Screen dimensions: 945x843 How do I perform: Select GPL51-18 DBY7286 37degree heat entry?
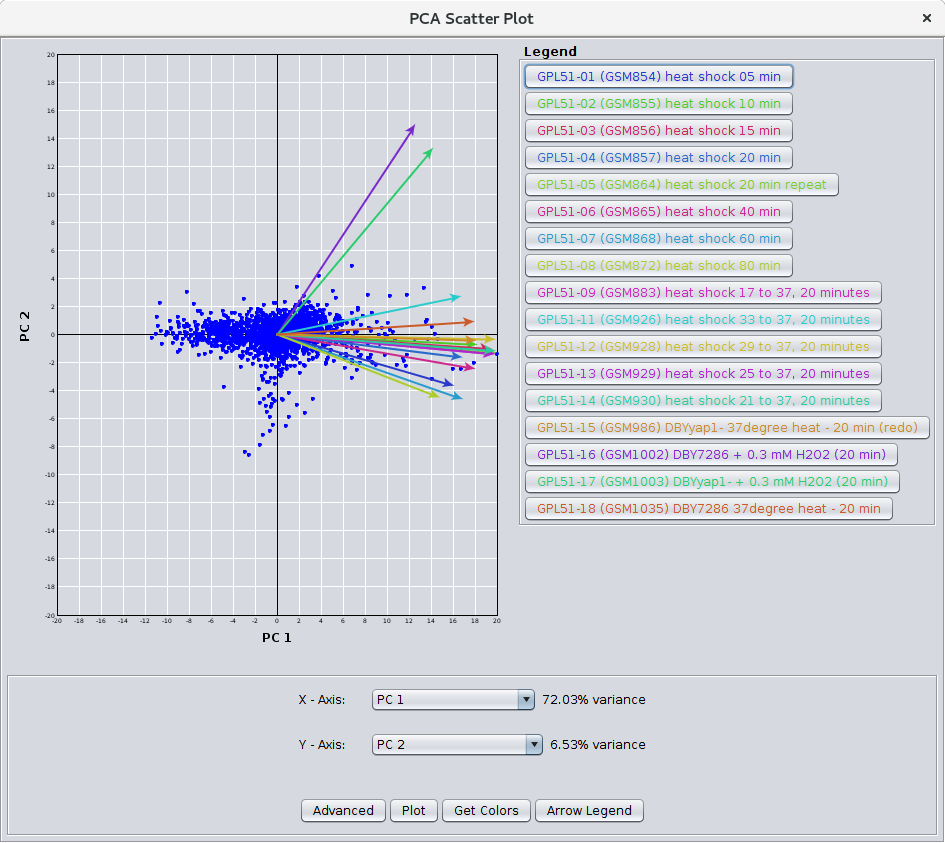point(708,509)
